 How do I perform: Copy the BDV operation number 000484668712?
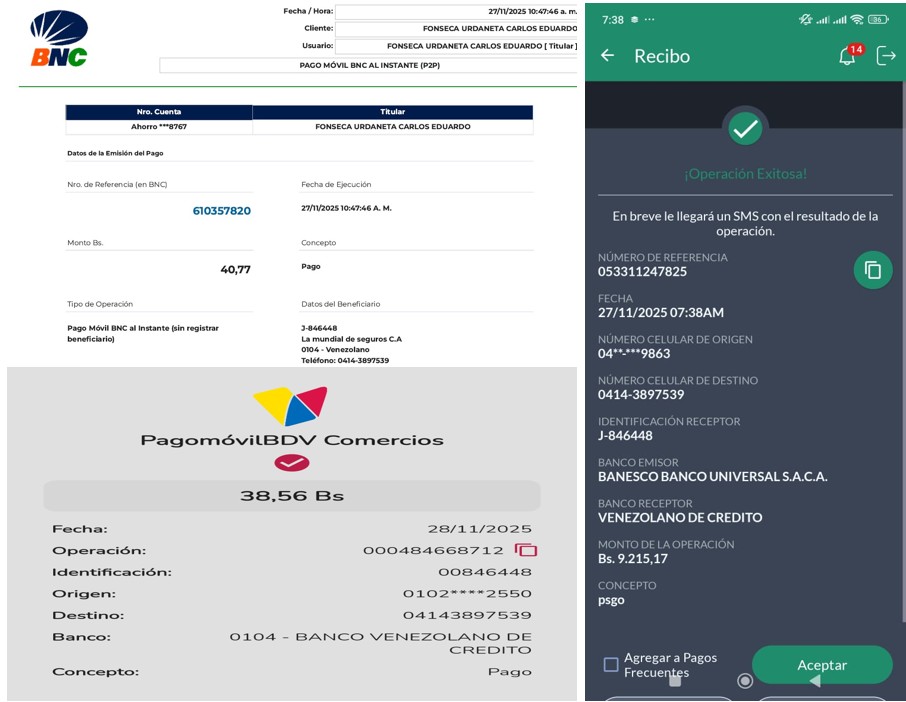point(526,550)
